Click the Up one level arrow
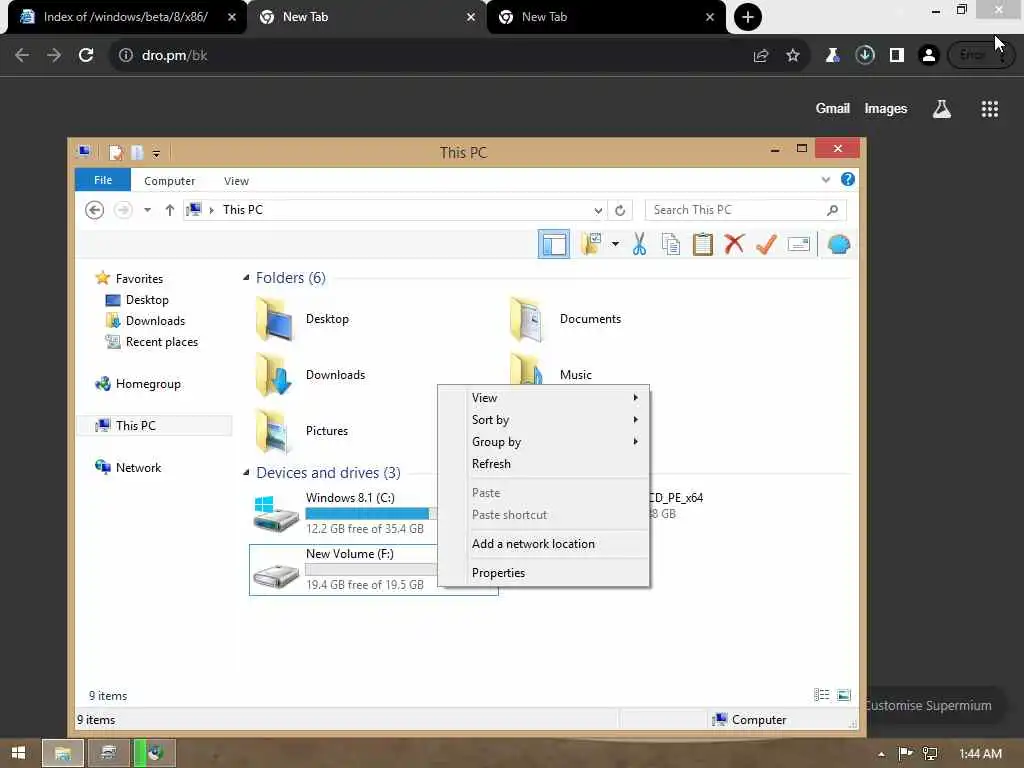Image resolution: width=1024 pixels, height=768 pixels. [170, 210]
